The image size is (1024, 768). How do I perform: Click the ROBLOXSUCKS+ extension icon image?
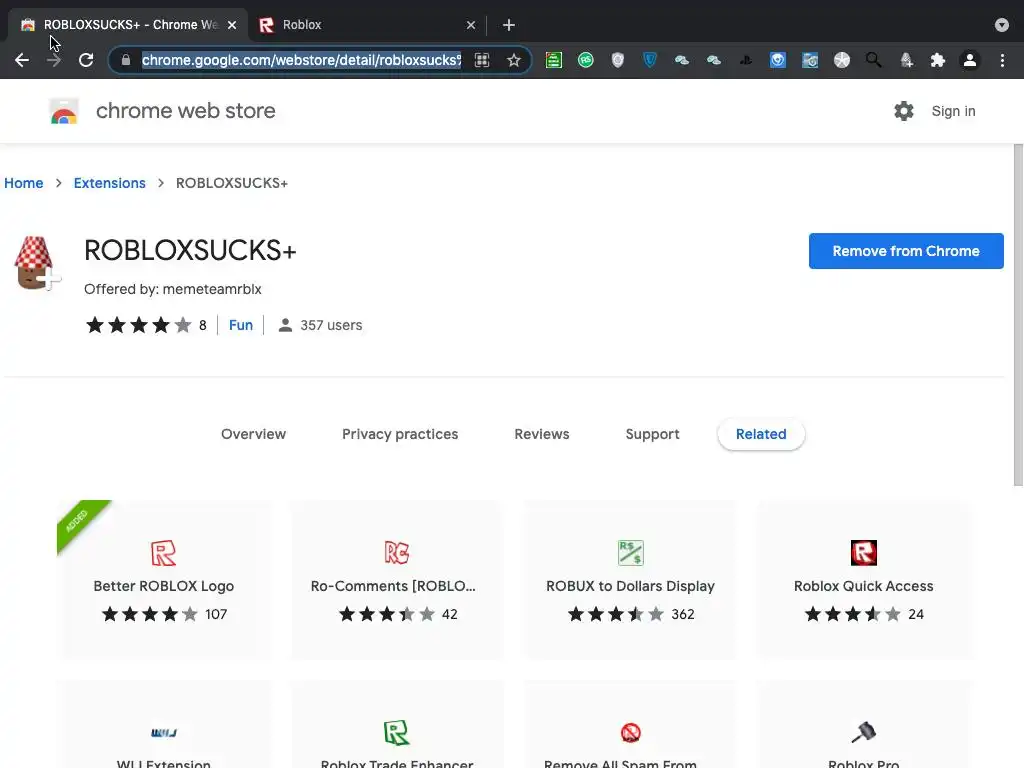click(x=37, y=263)
